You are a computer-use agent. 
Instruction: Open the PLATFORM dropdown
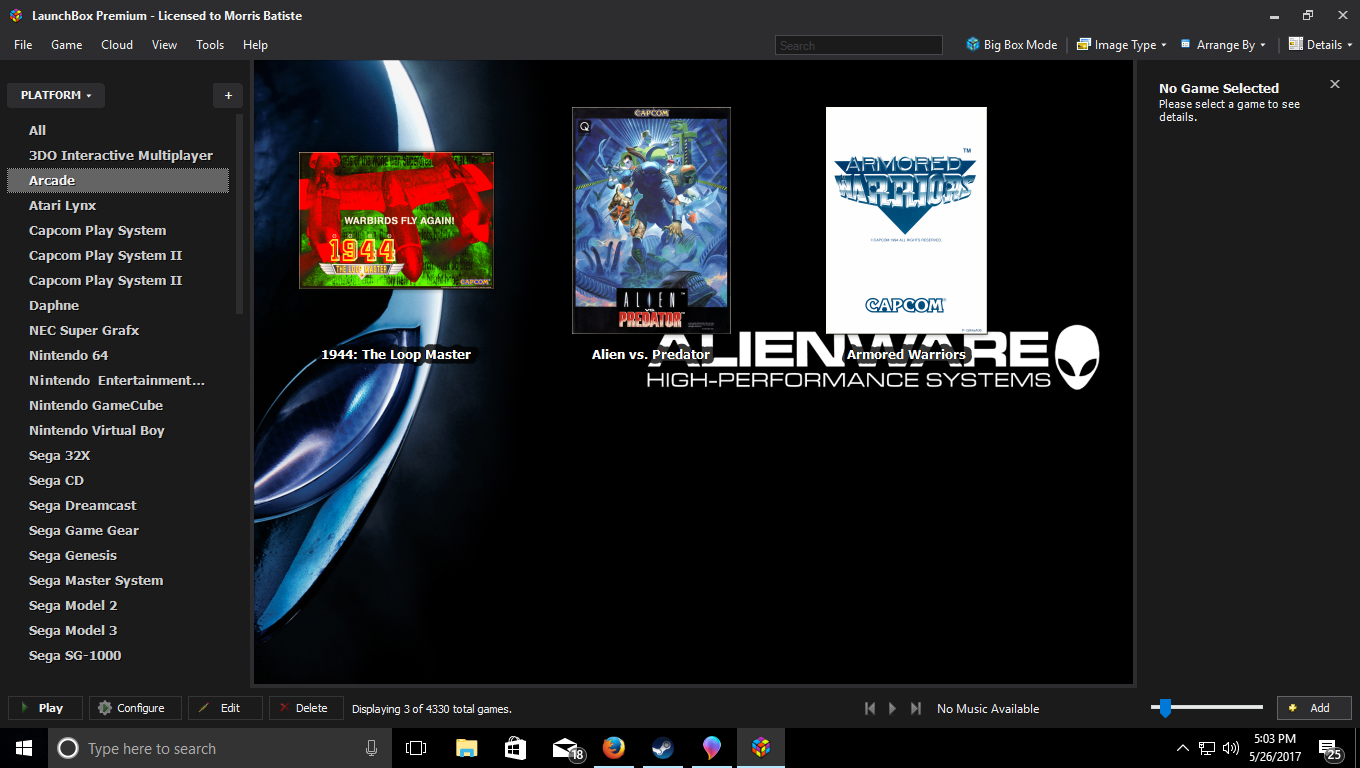pyautogui.click(x=56, y=95)
